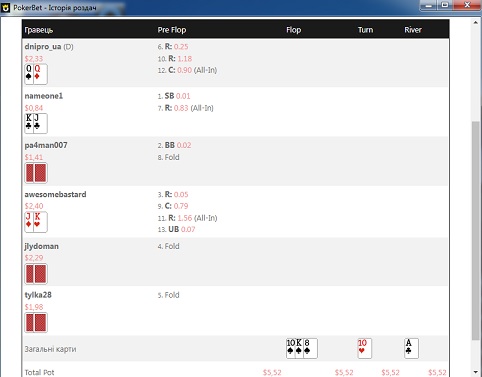This screenshot has height=377, width=482.
Task: Click the 10 of hearts turn card
Action: point(364,348)
